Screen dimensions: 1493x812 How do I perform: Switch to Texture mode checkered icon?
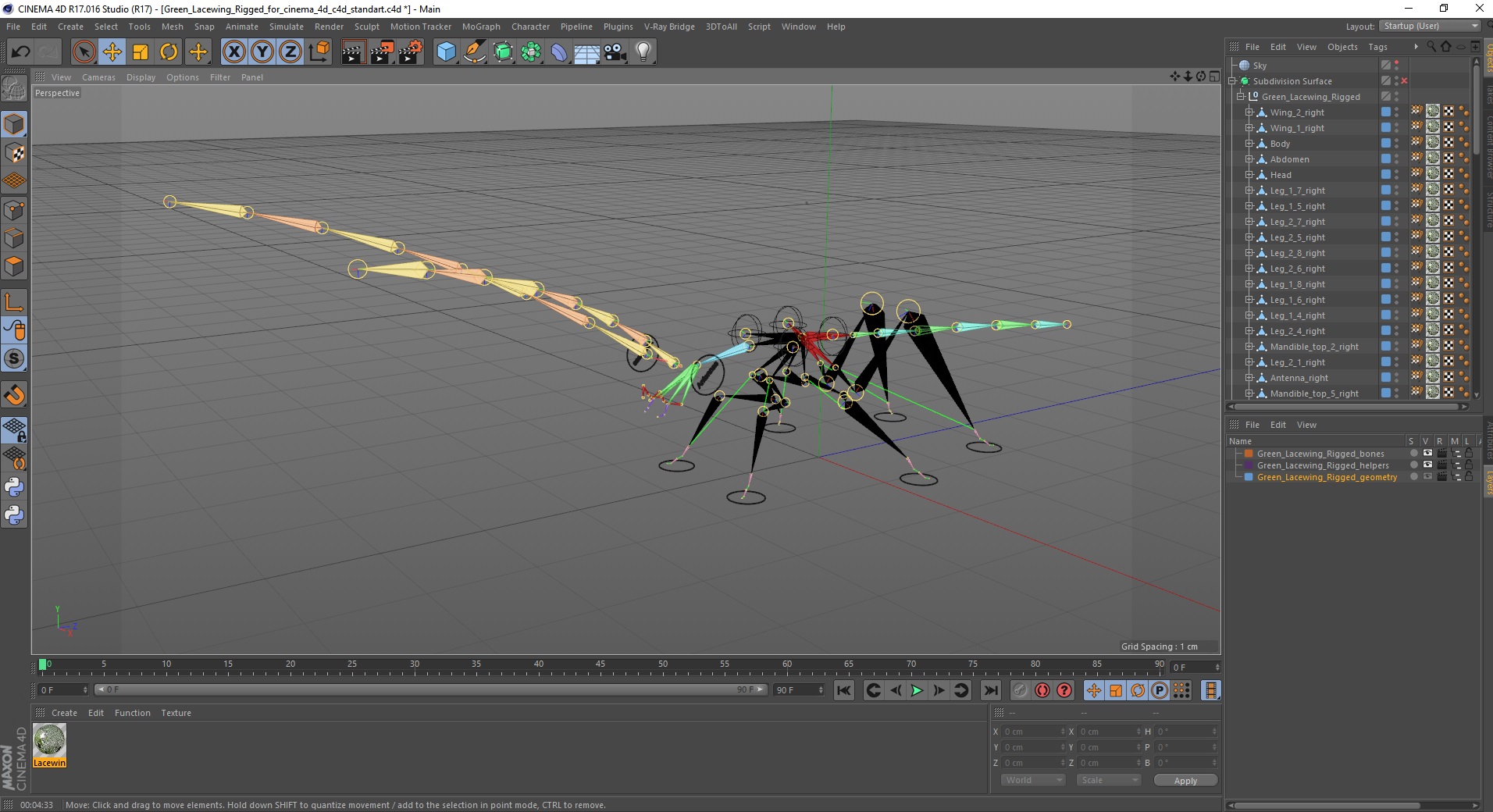14,153
